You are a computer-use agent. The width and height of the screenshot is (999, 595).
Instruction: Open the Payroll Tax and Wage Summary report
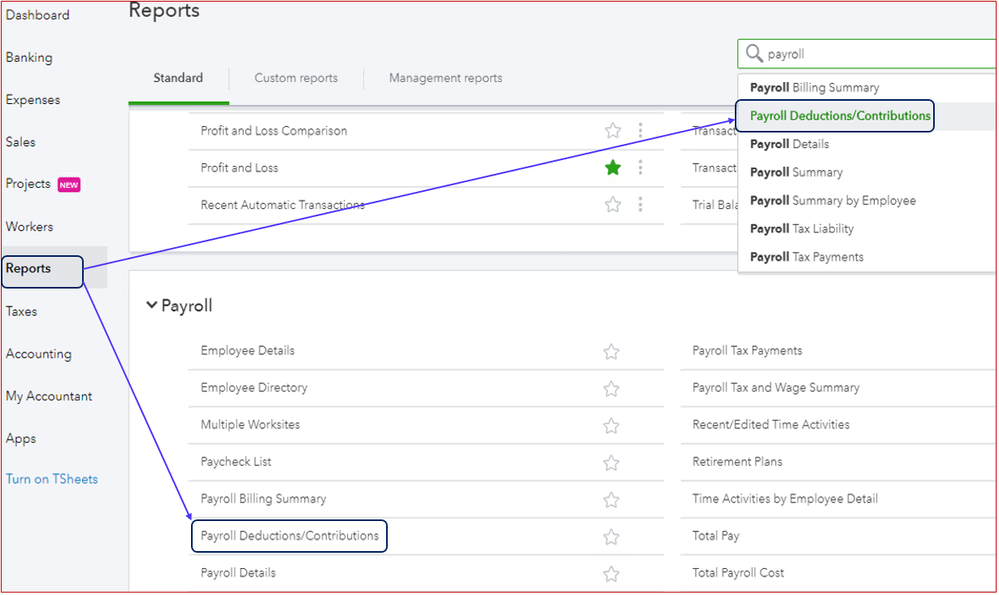(x=776, y=387)
